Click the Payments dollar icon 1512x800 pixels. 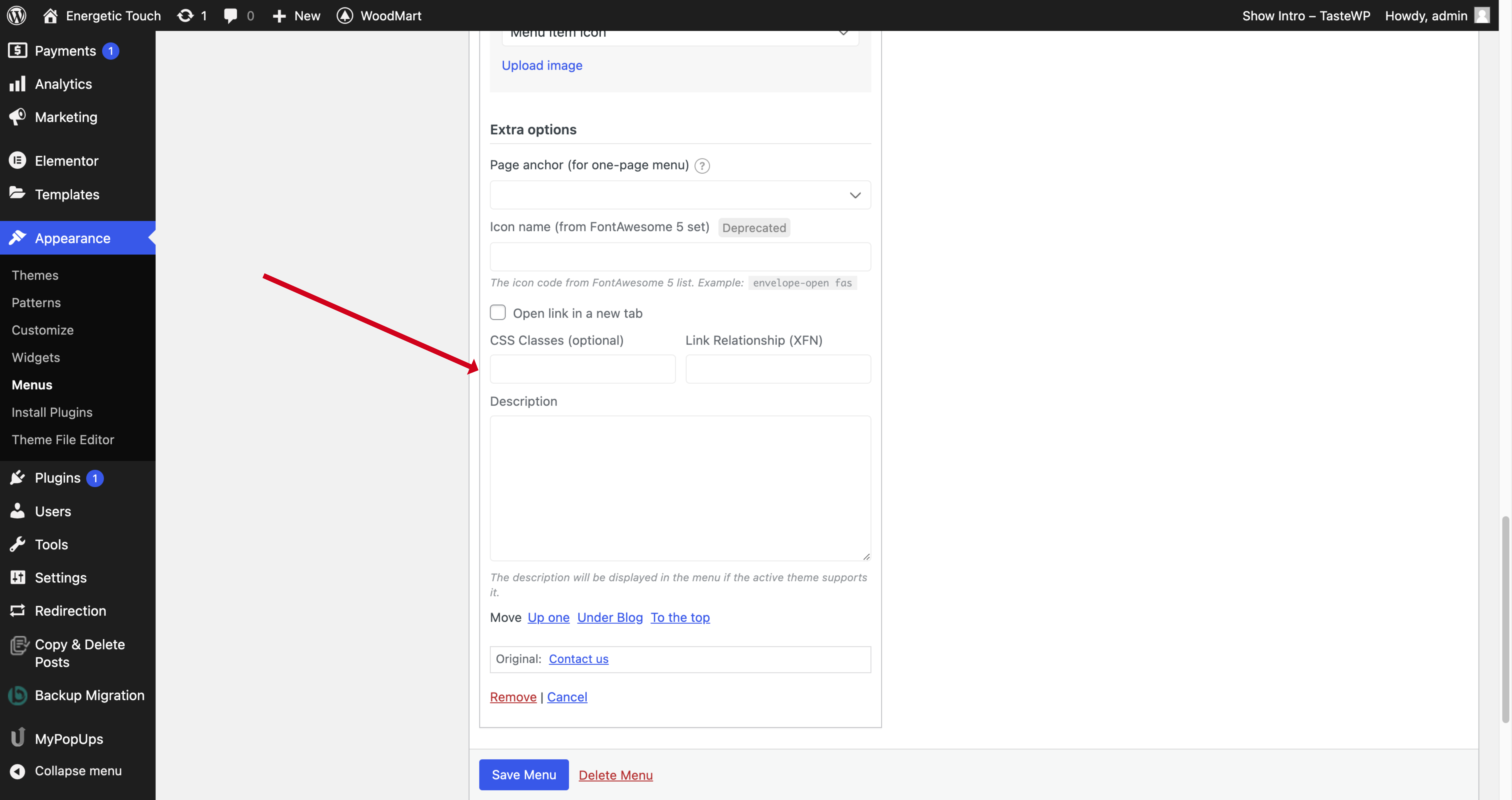[18, 50]
